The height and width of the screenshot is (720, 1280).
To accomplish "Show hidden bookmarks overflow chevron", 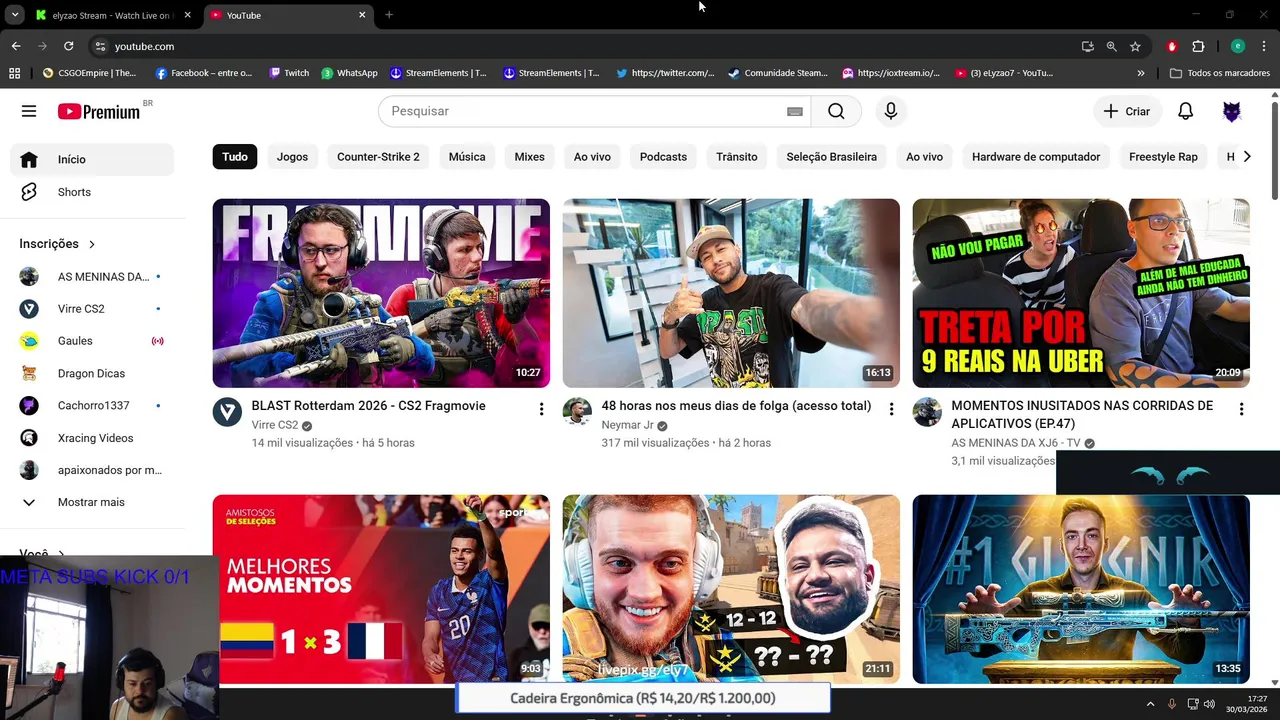I will pos(1141,73).
